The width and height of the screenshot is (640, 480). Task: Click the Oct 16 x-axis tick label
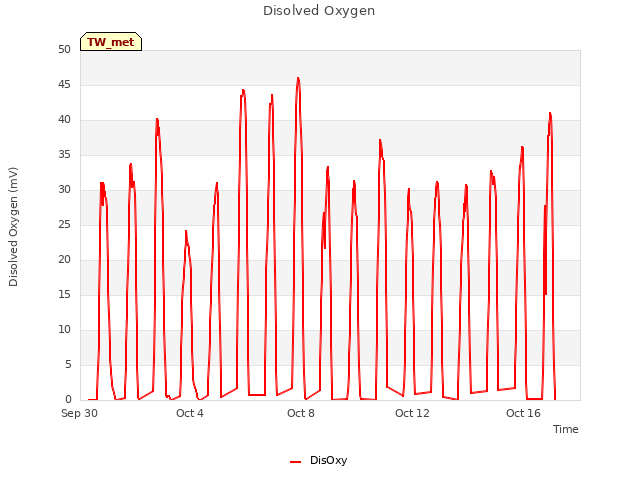[523, 413]
